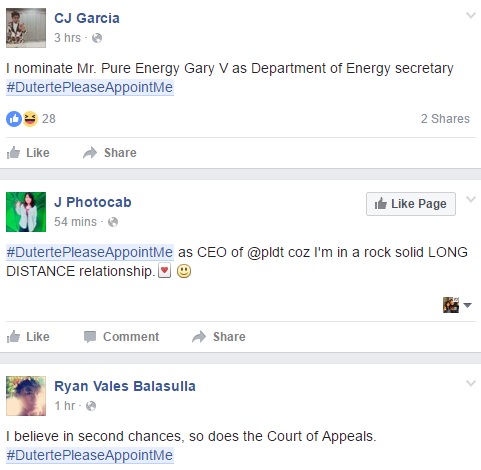This screenshot has height=470, width=481.
Task: Like J Photocab's post
Action: [28, 337]
